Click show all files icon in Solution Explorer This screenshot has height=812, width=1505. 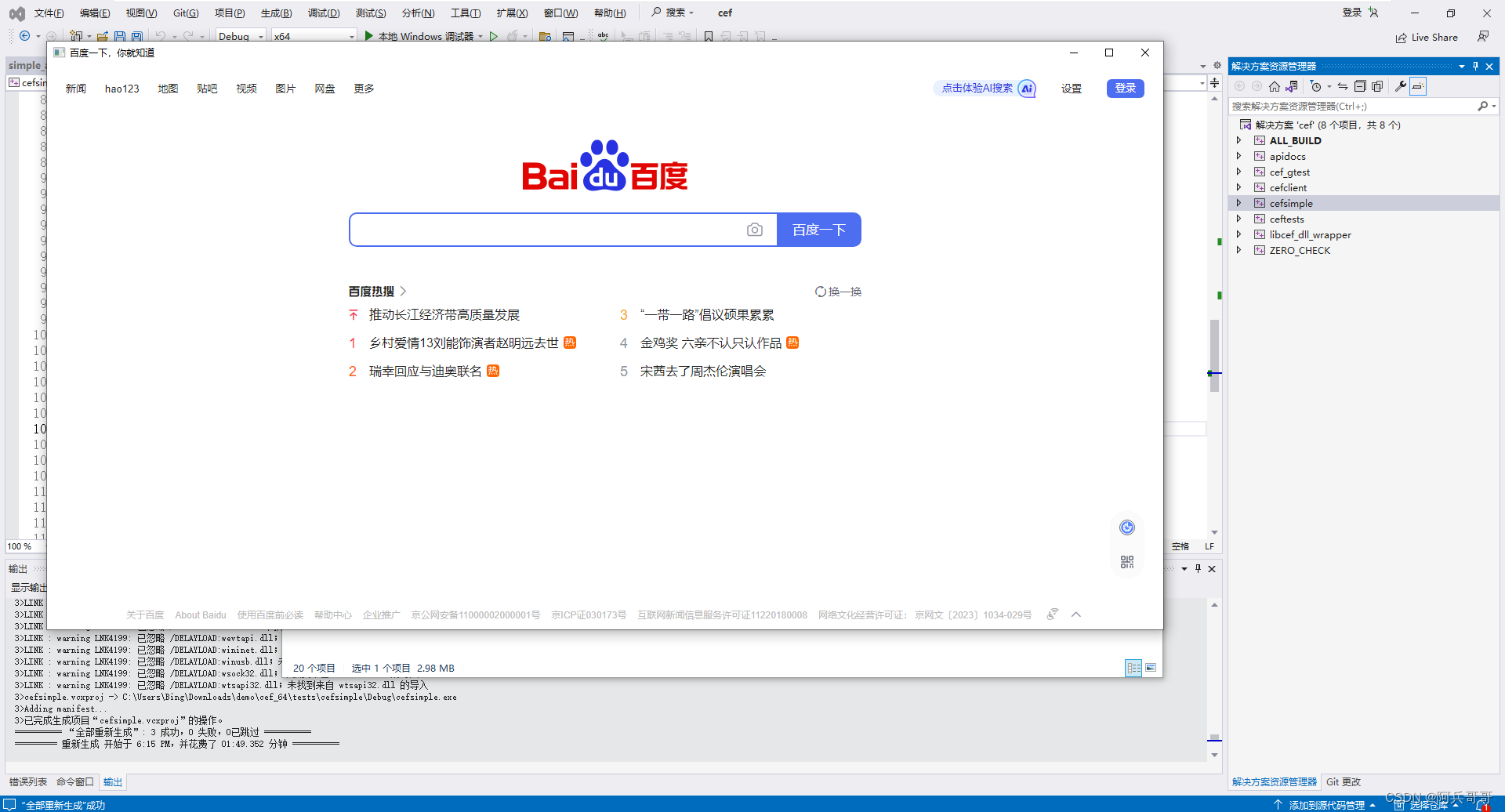(x=1377, y=86)
